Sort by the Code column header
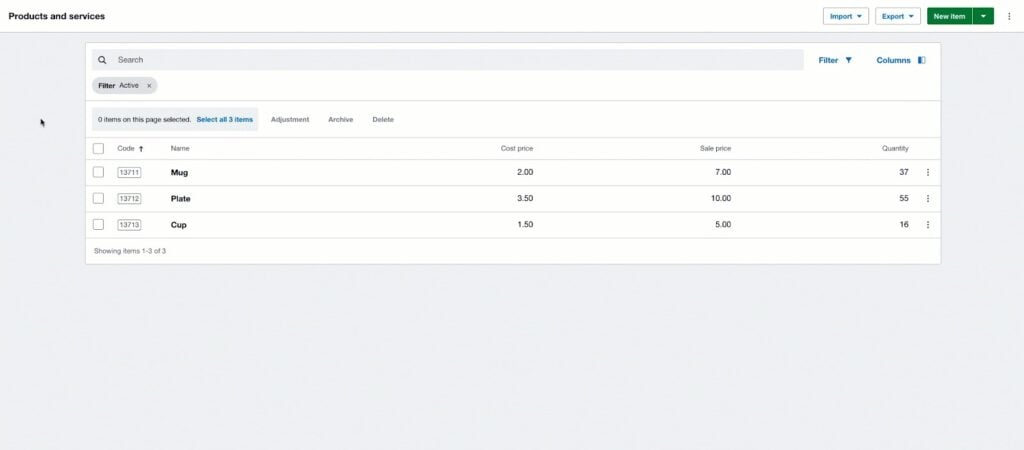Image resolution: width=1024 pixels, height=450 pixels. [x=127, y=148]
